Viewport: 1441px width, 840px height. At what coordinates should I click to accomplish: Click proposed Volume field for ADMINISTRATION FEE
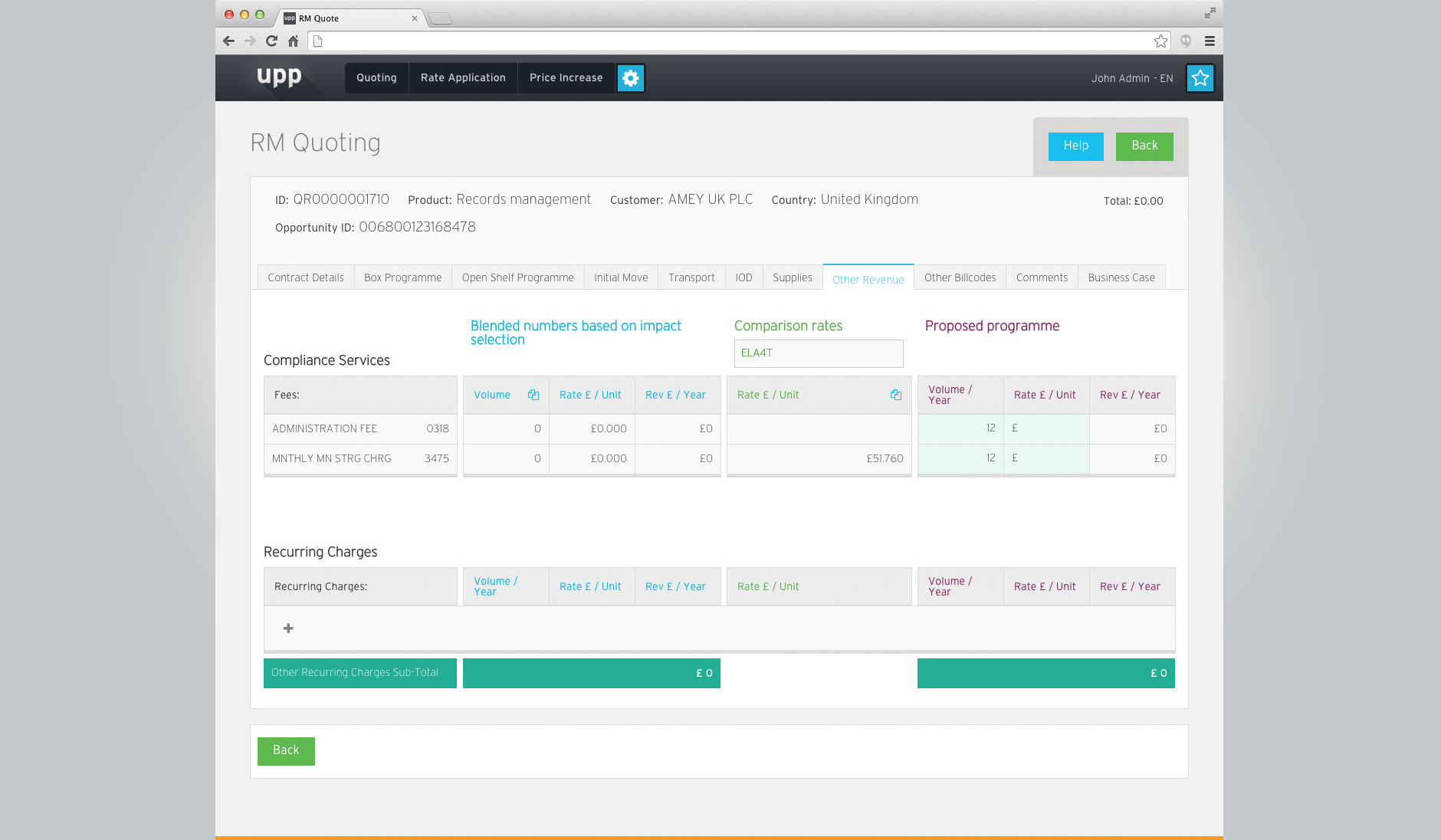[960, 429]
